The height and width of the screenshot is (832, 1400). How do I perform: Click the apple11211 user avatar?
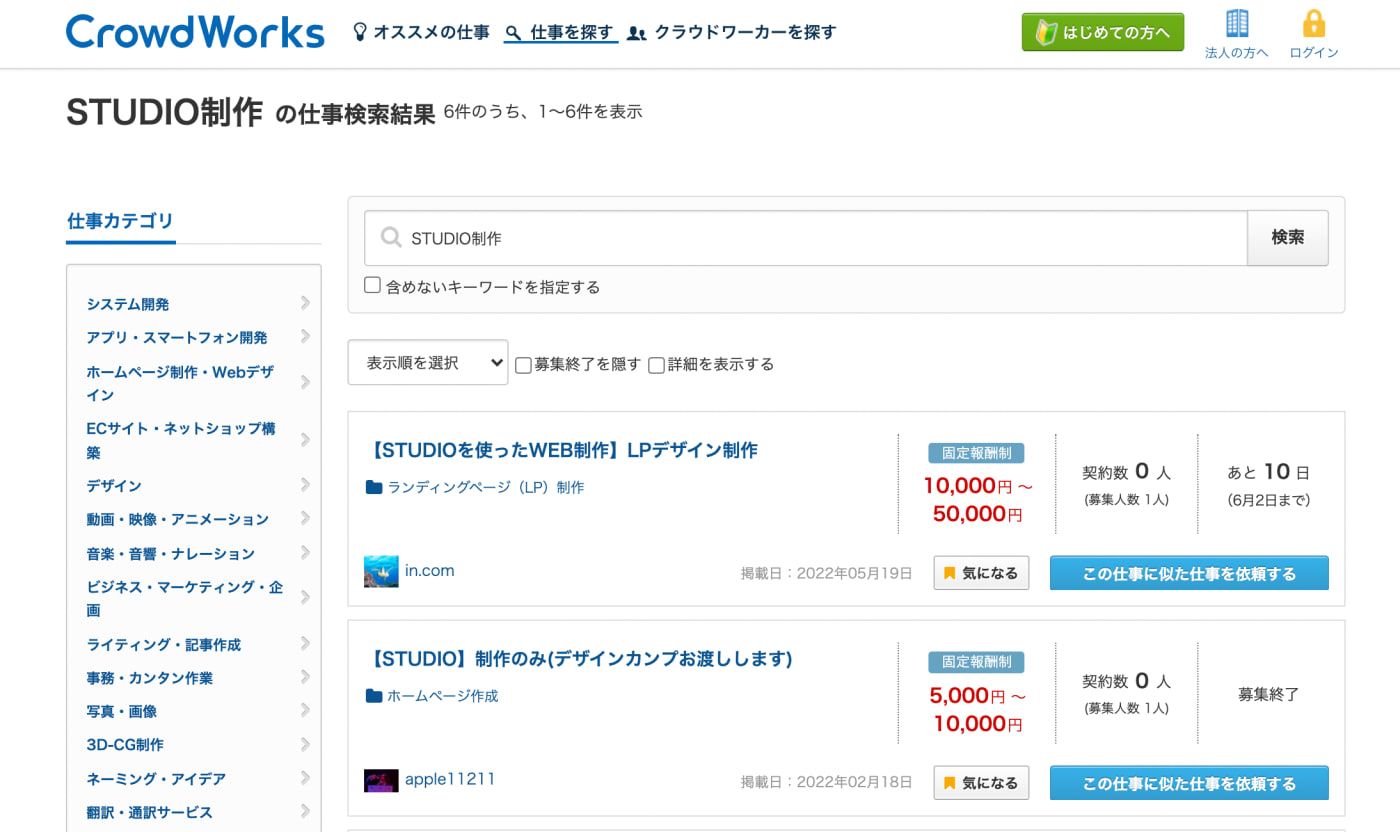[381, 780]
